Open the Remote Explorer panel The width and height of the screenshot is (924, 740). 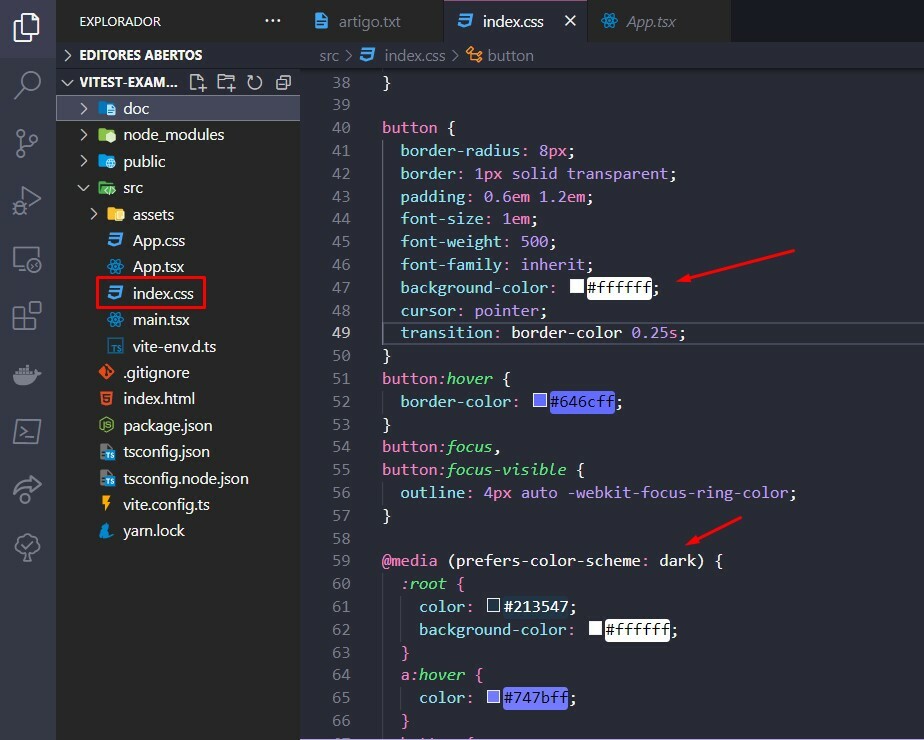point(27,259)
